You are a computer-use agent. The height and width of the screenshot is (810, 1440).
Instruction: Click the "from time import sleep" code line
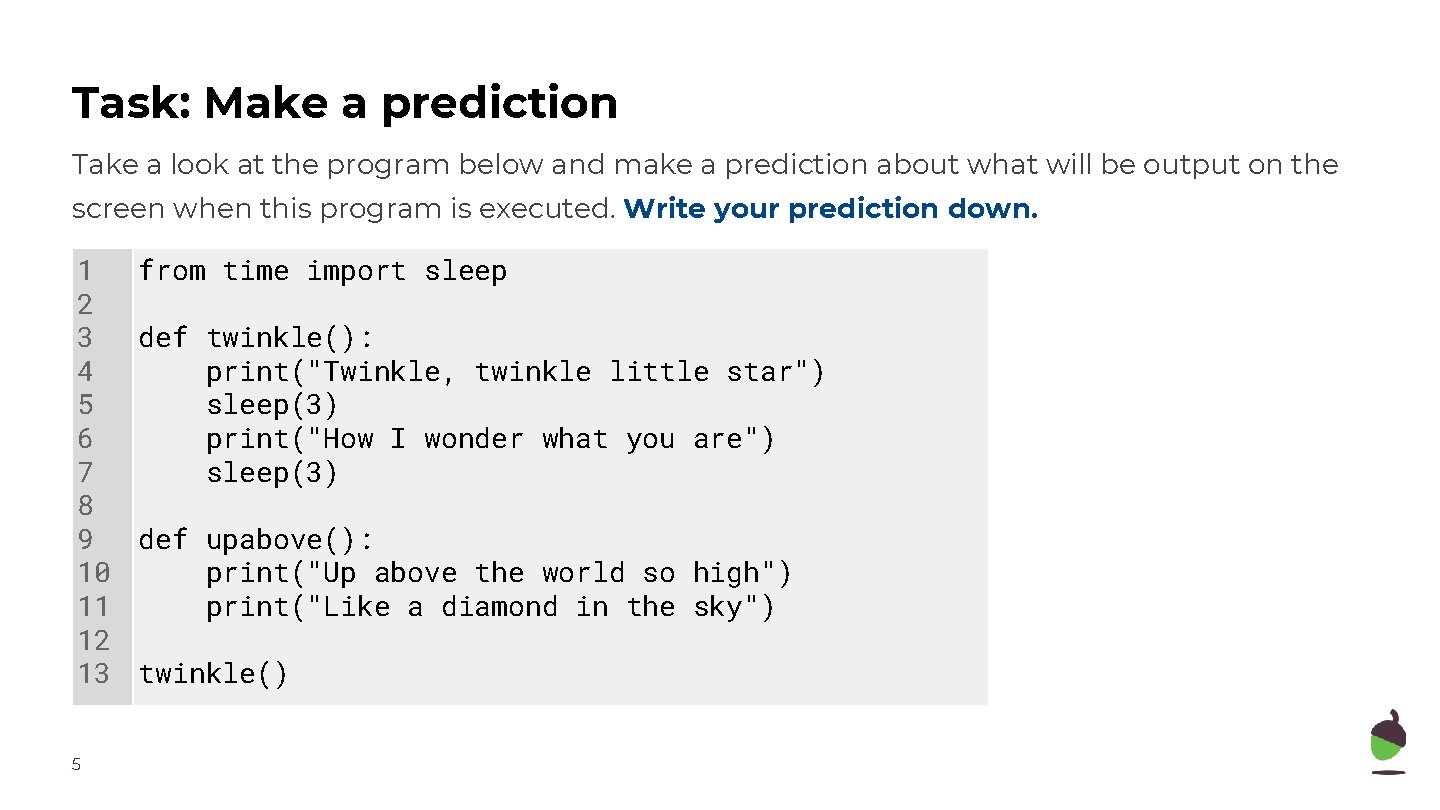click(x=322, y=271)
